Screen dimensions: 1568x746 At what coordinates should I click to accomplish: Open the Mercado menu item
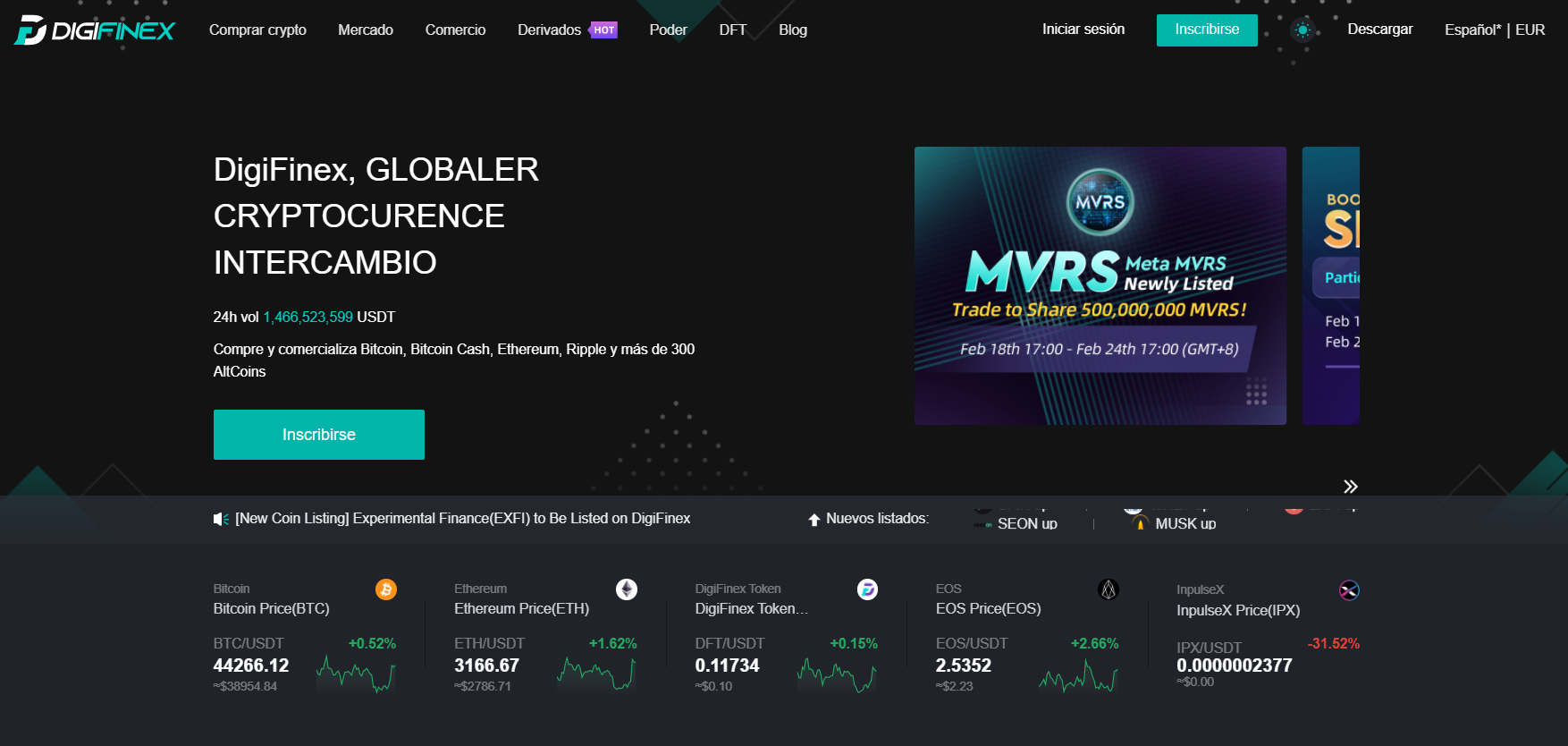click(366, 30)
